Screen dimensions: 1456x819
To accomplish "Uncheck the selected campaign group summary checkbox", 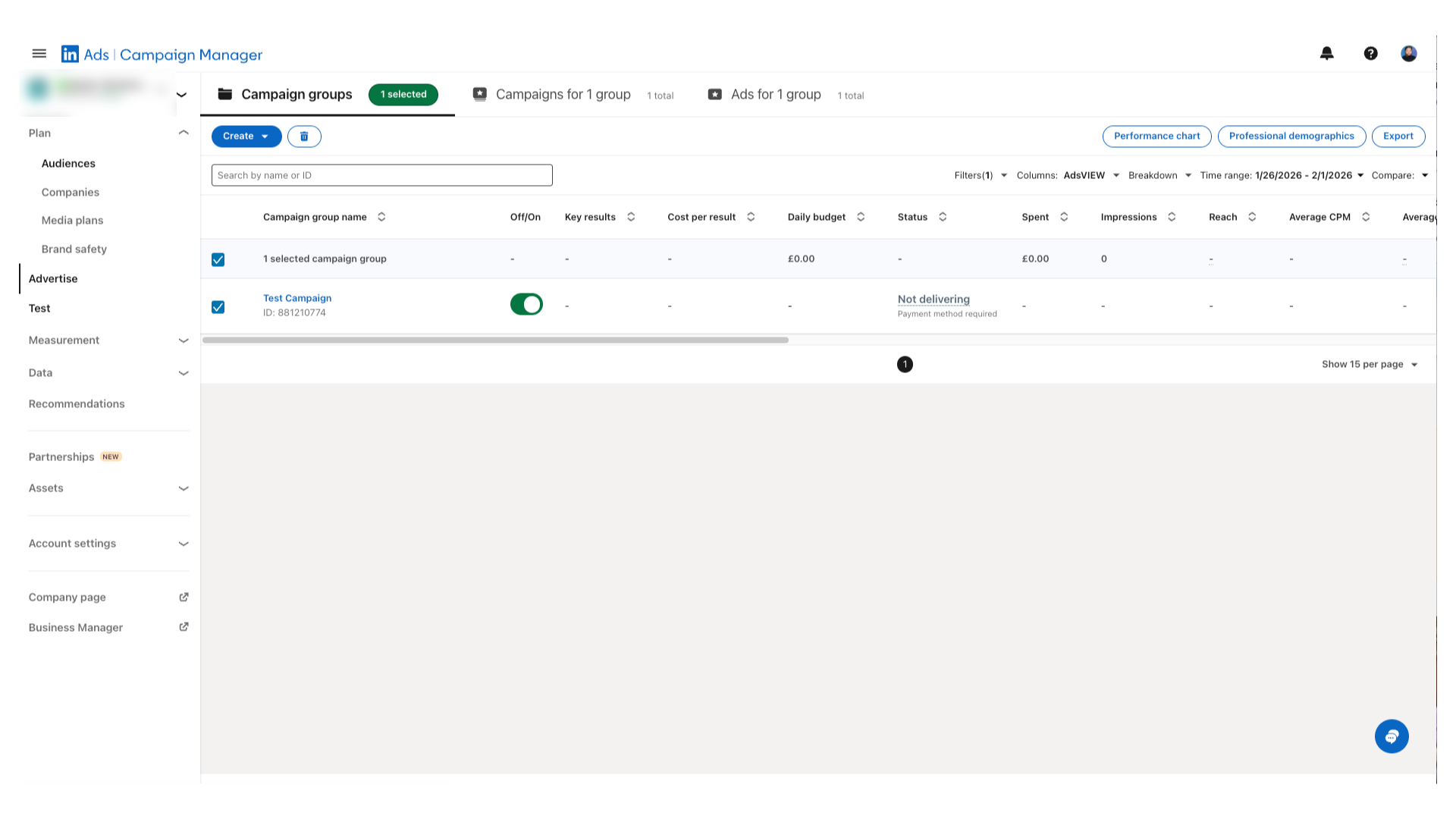I will (218, 259).
